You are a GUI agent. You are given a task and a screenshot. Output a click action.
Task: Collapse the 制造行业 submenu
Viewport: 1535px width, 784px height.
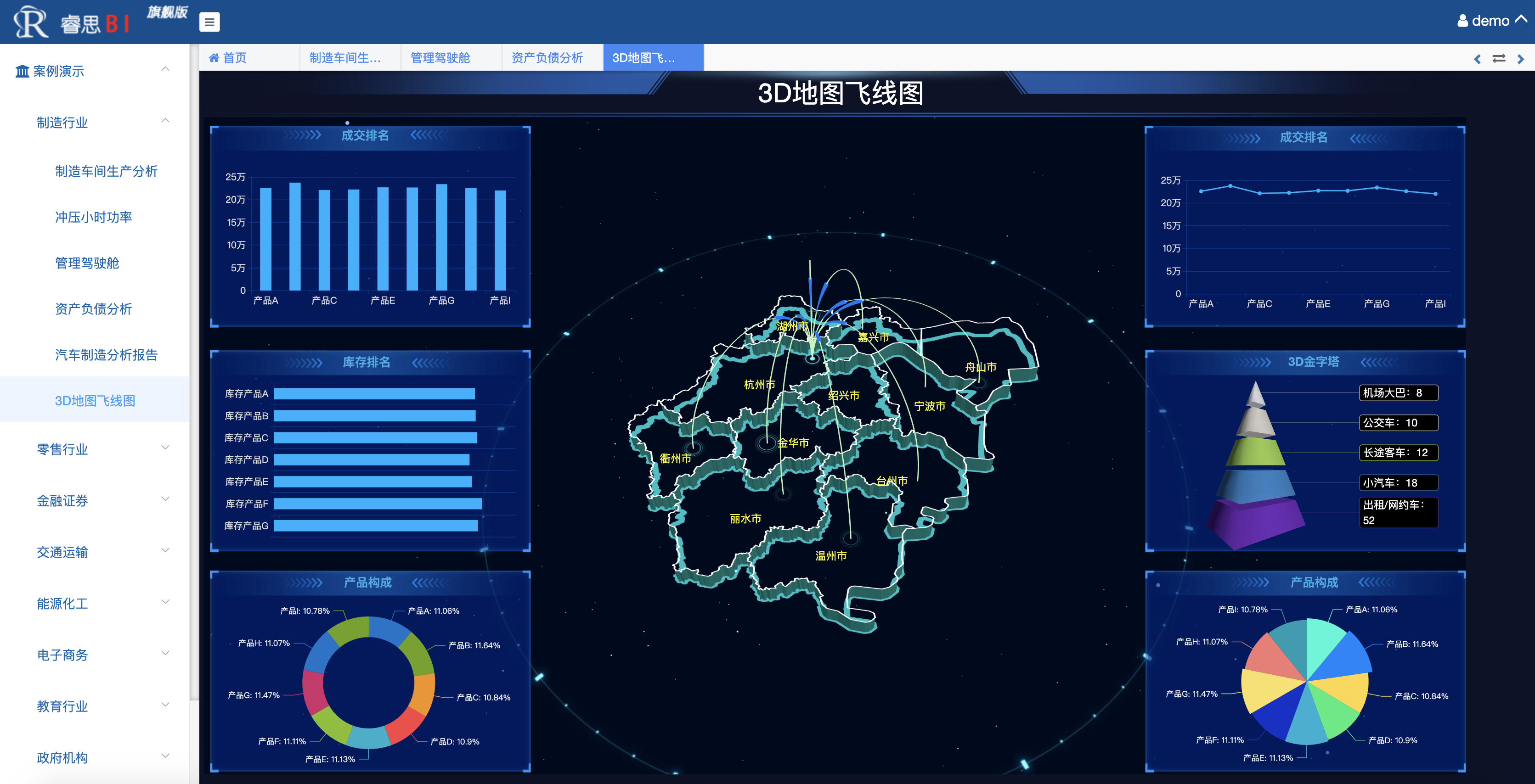[x=165, y=121]
